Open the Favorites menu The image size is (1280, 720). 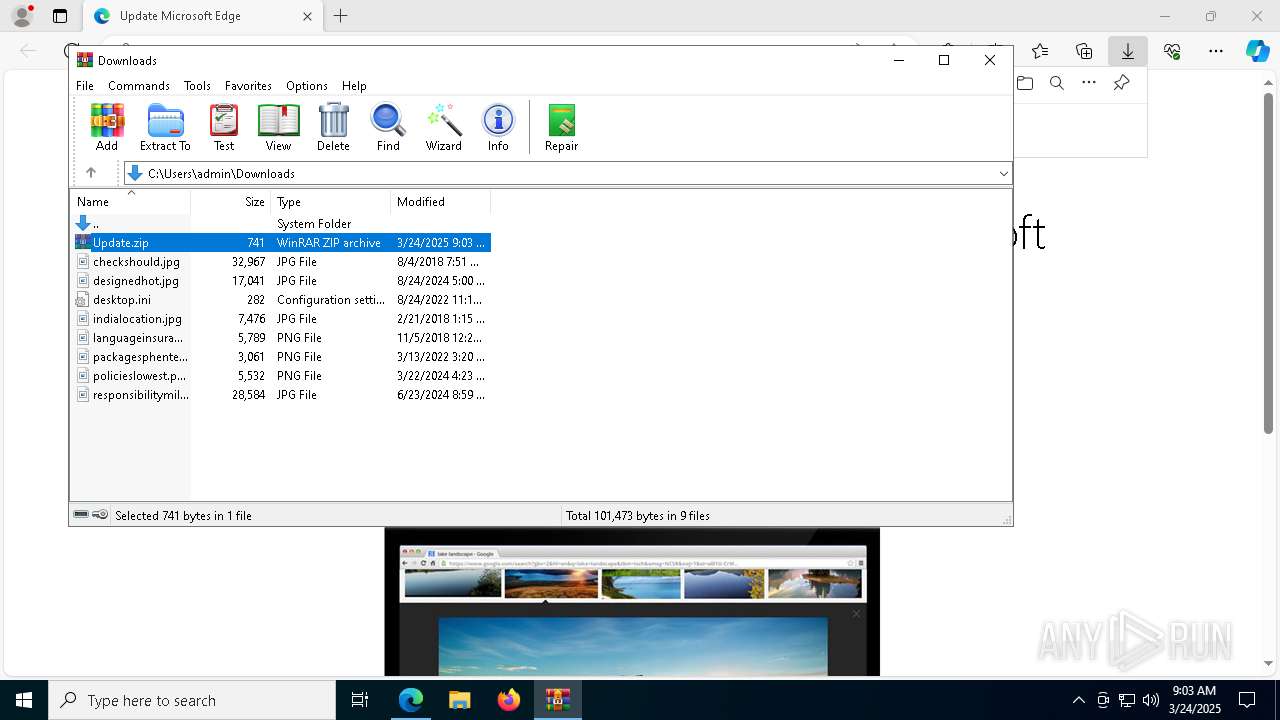(x=248, y=86)
